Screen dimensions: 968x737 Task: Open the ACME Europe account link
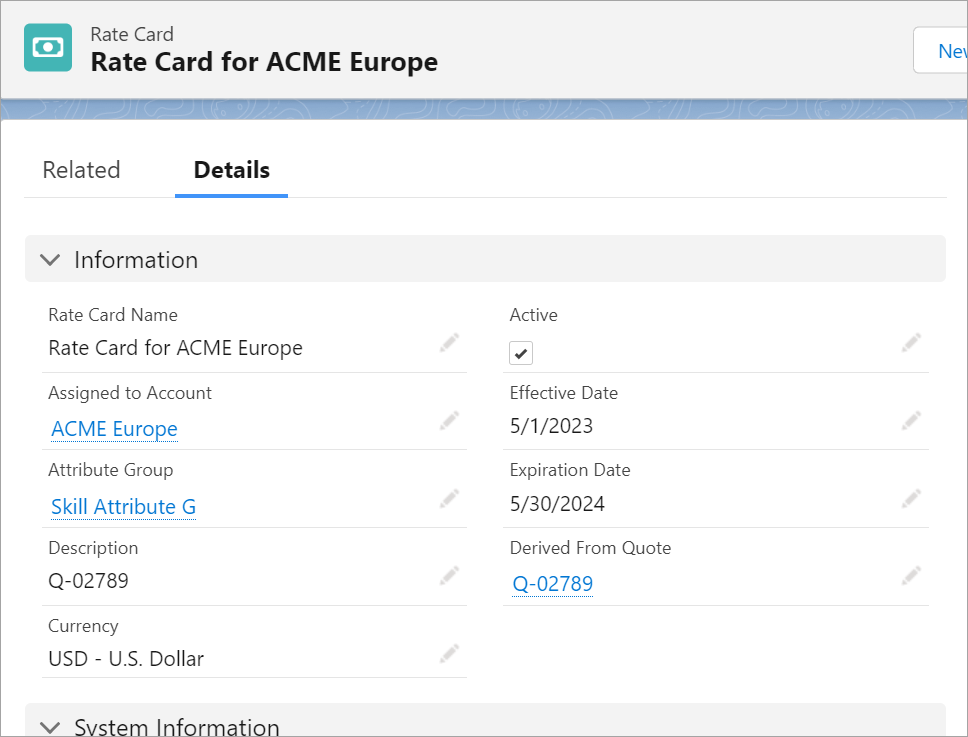[113, 429]
